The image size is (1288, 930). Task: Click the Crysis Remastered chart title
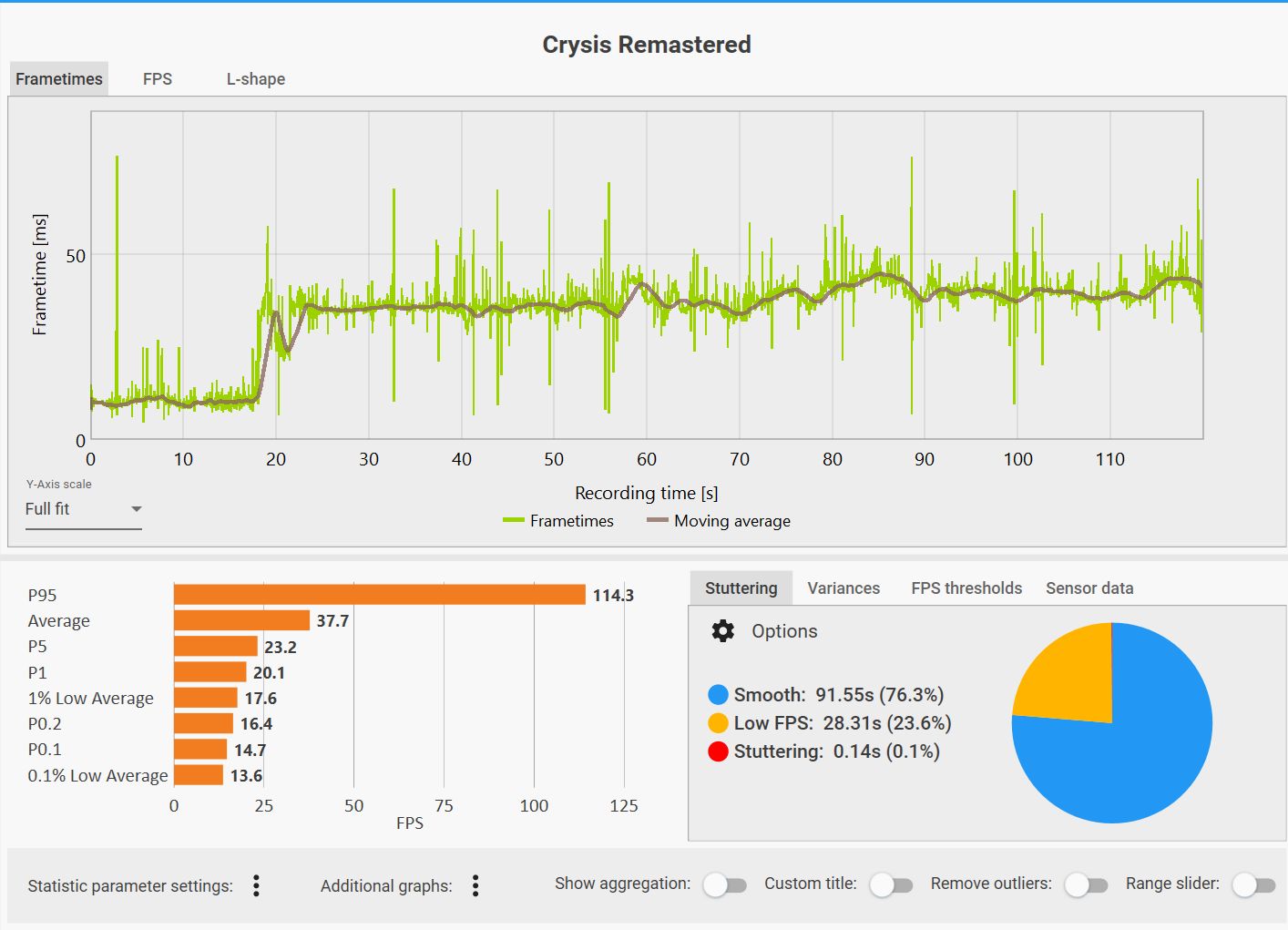click(647, 45)
